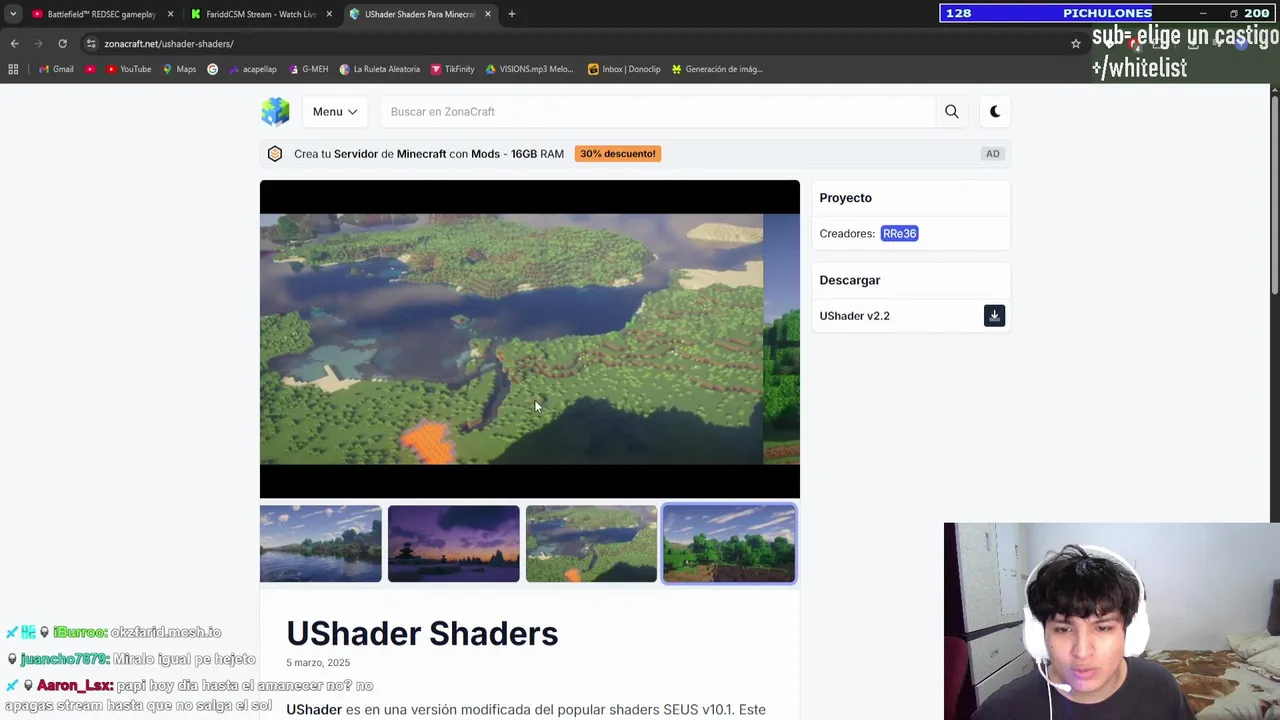Click the UShader v2.2 text

coord(854,316)
